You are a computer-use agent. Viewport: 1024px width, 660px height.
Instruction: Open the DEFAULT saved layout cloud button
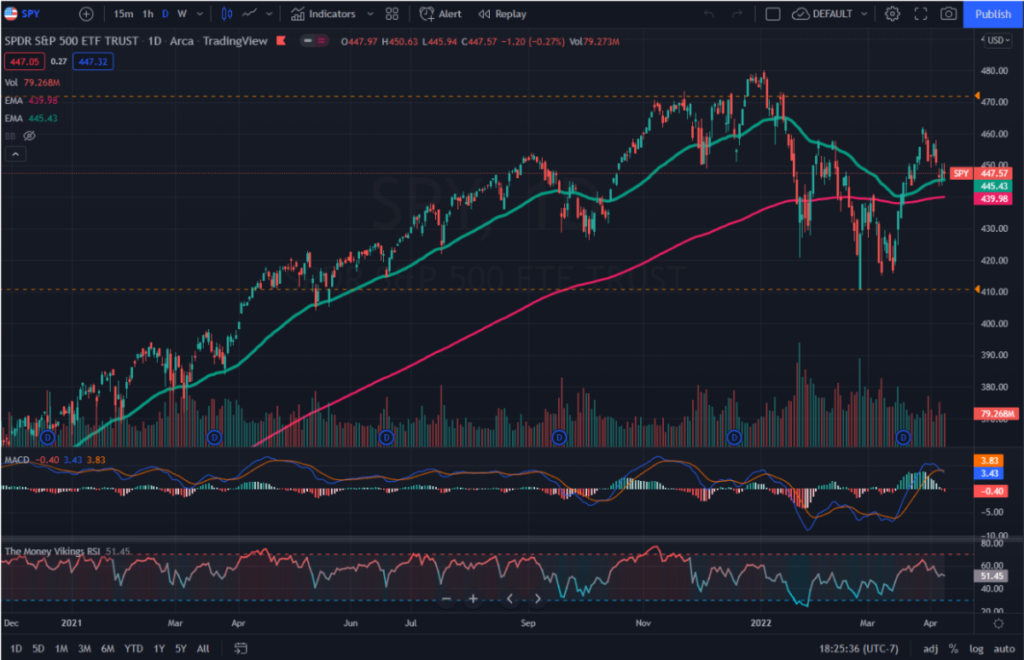822,14
